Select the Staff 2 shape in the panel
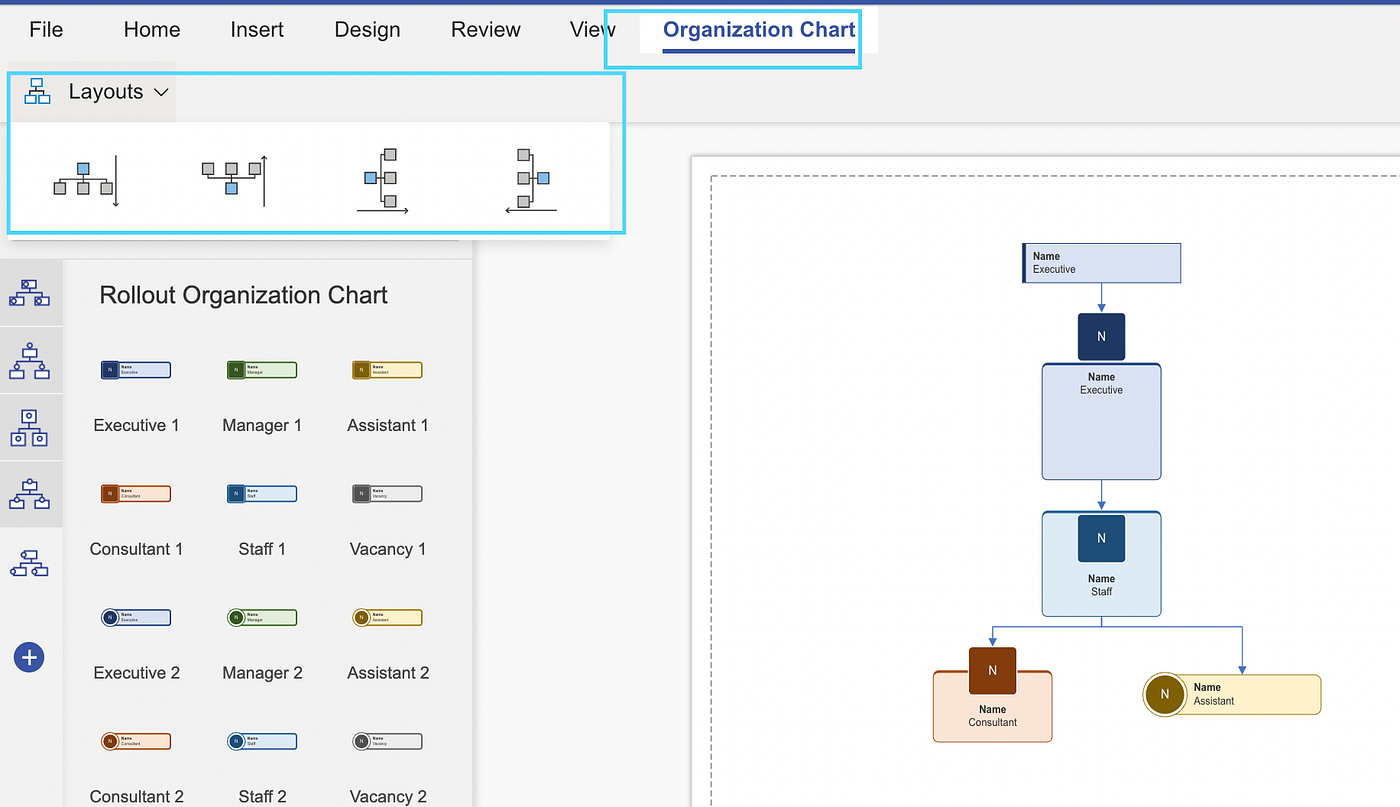The height and width of the screenshot is (807, 1400). [262, 741]
